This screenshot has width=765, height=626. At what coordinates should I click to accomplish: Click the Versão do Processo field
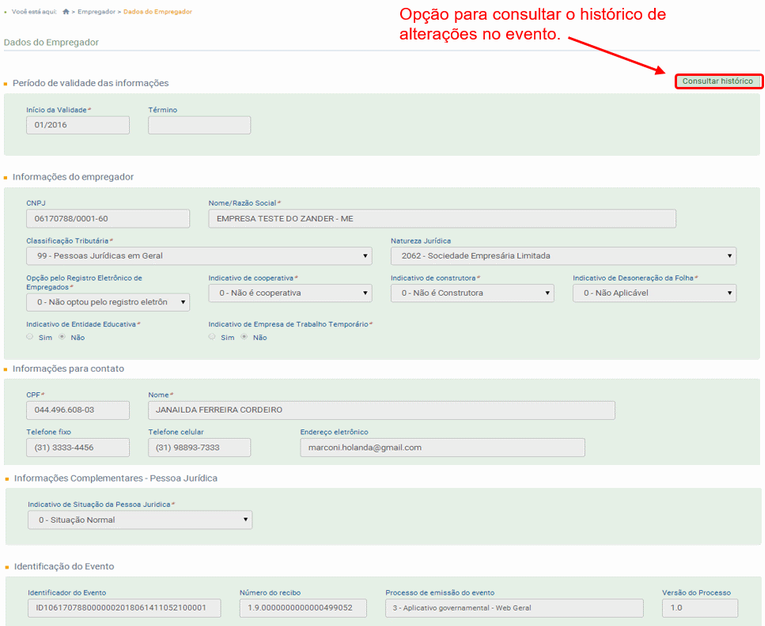(700, 608)
